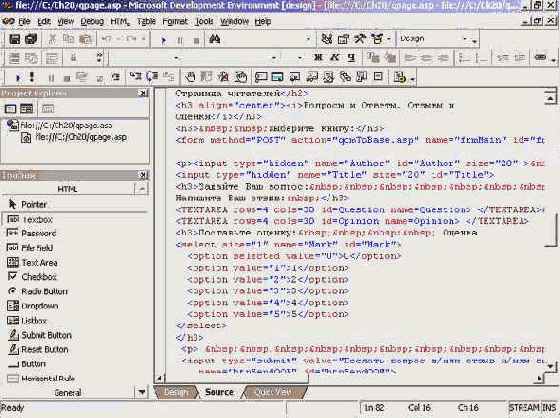
Task: Pick the foreground color button
Action: tap(373, 58)
